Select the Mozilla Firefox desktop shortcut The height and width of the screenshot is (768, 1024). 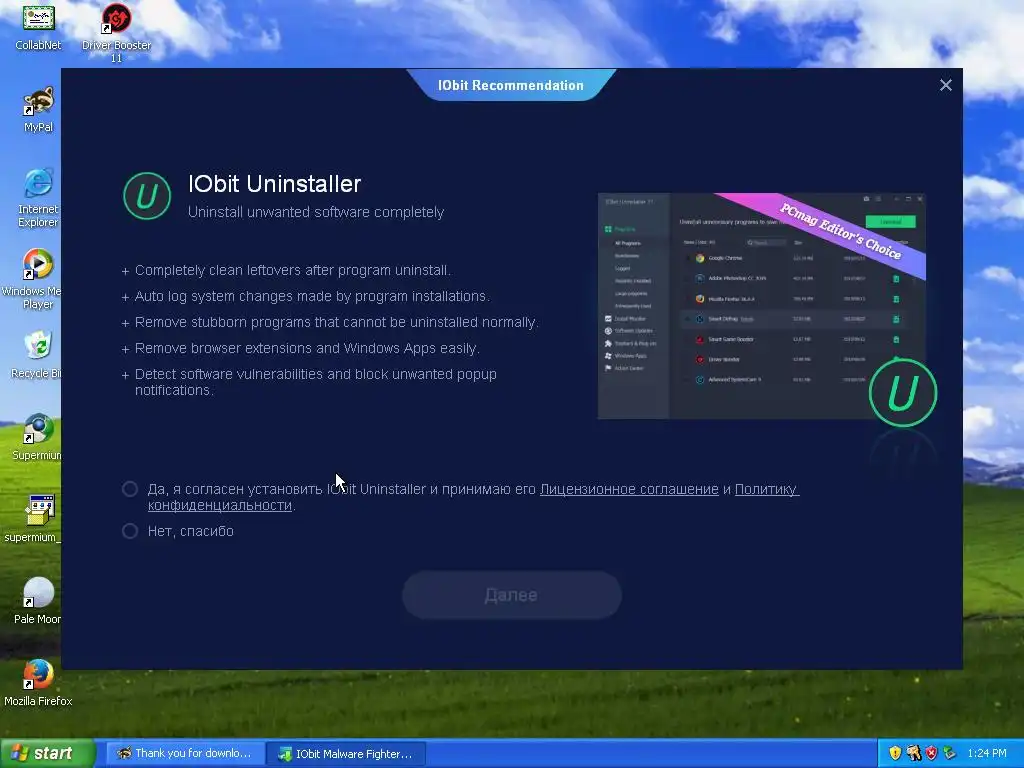click(x=38, y=683)
